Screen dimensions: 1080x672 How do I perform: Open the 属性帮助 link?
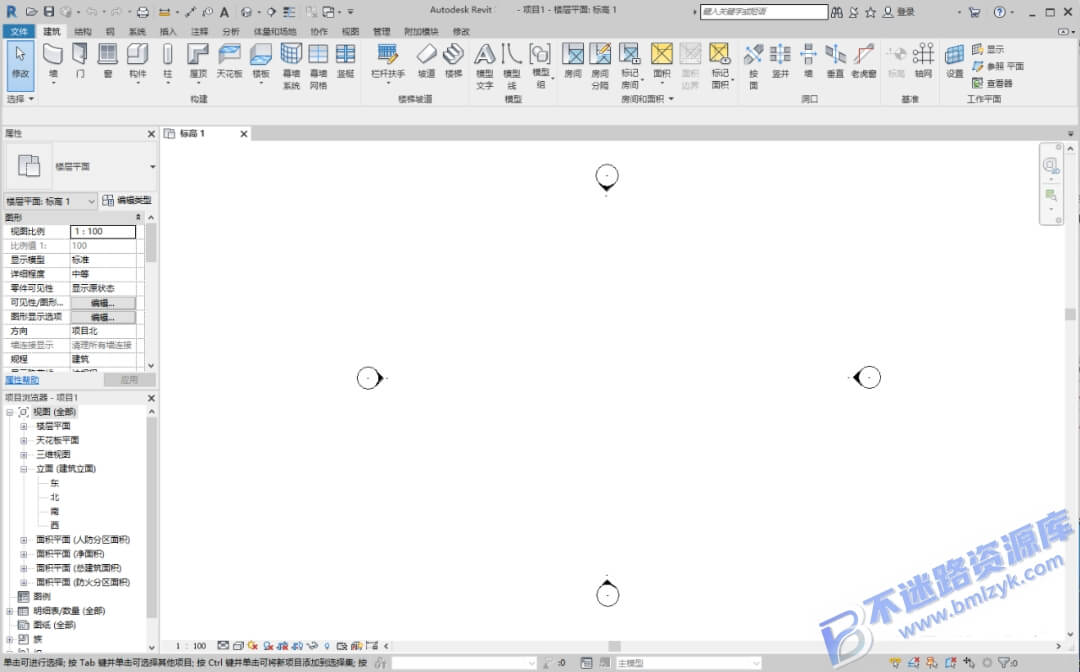[x=22, y=380]
